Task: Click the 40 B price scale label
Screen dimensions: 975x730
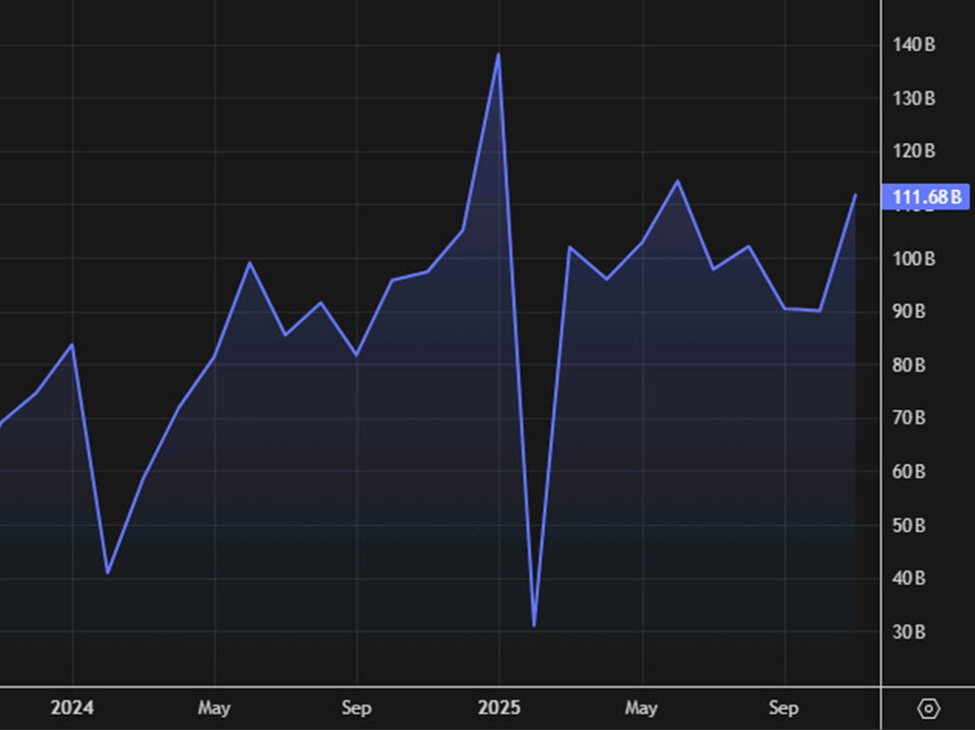Action: click(x=909, y=578)
